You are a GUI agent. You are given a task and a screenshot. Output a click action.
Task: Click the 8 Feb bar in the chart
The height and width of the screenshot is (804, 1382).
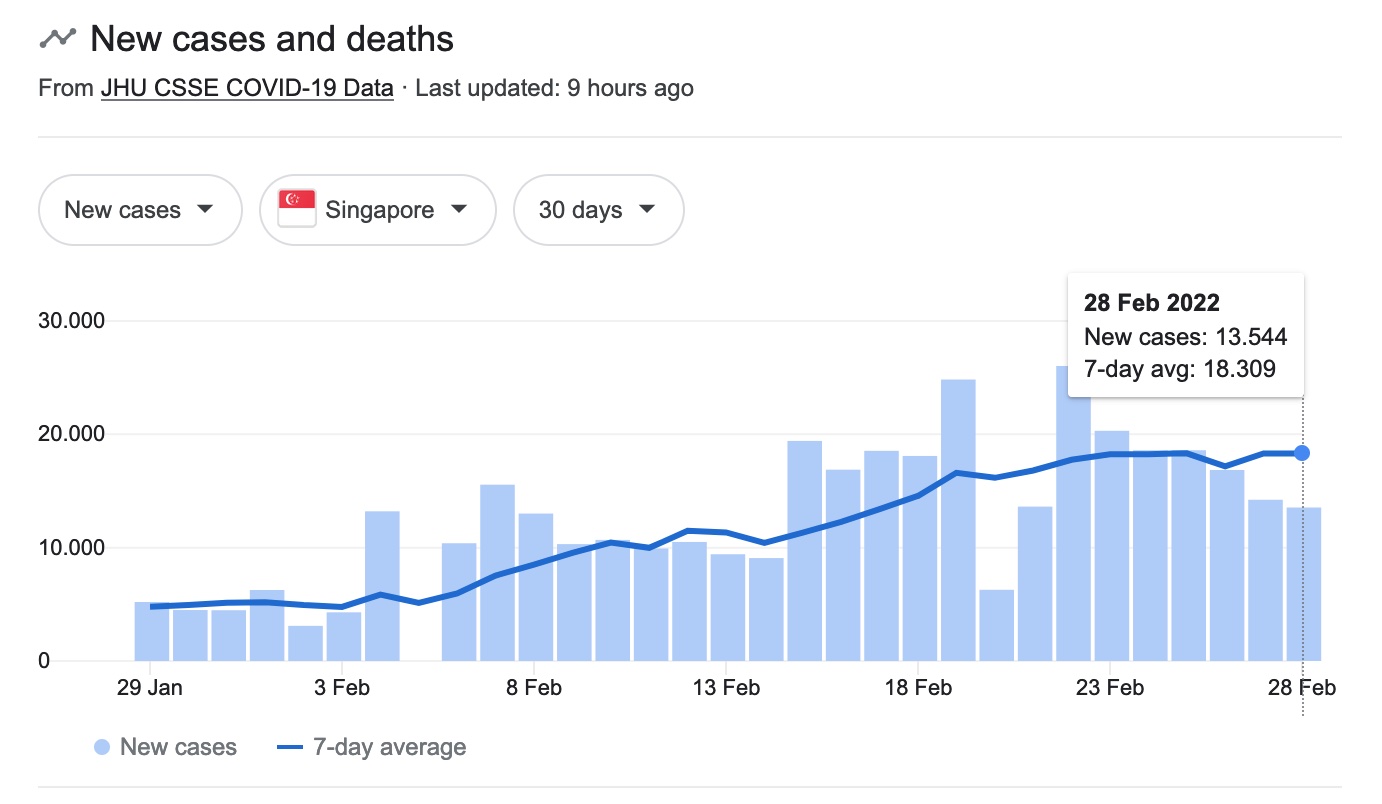click(535, 587)
